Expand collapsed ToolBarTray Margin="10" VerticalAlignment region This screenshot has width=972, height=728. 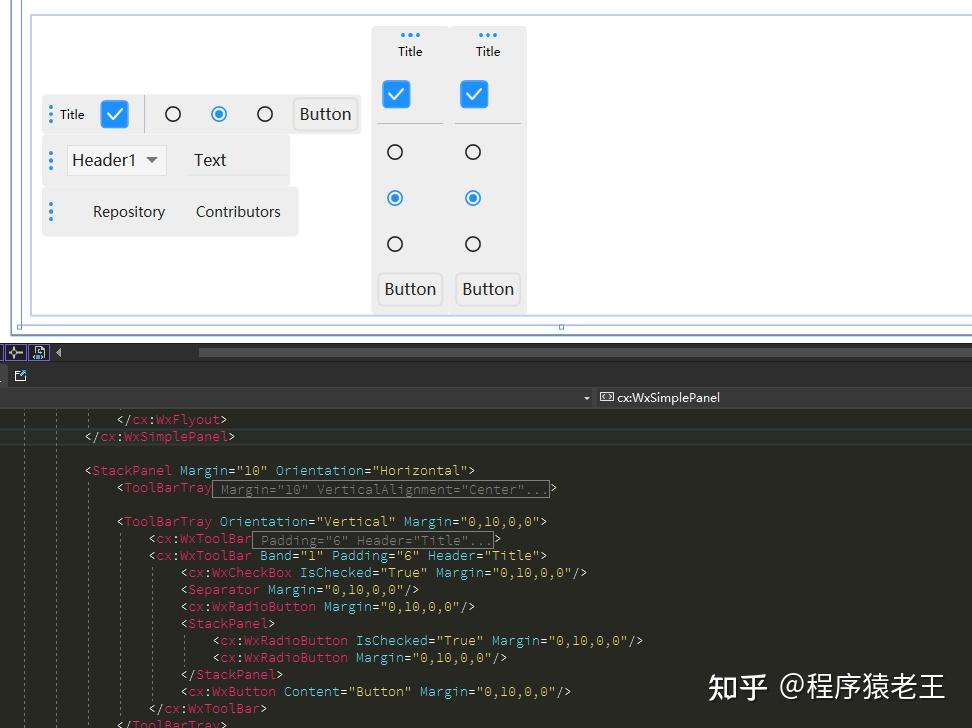point(381,489)
